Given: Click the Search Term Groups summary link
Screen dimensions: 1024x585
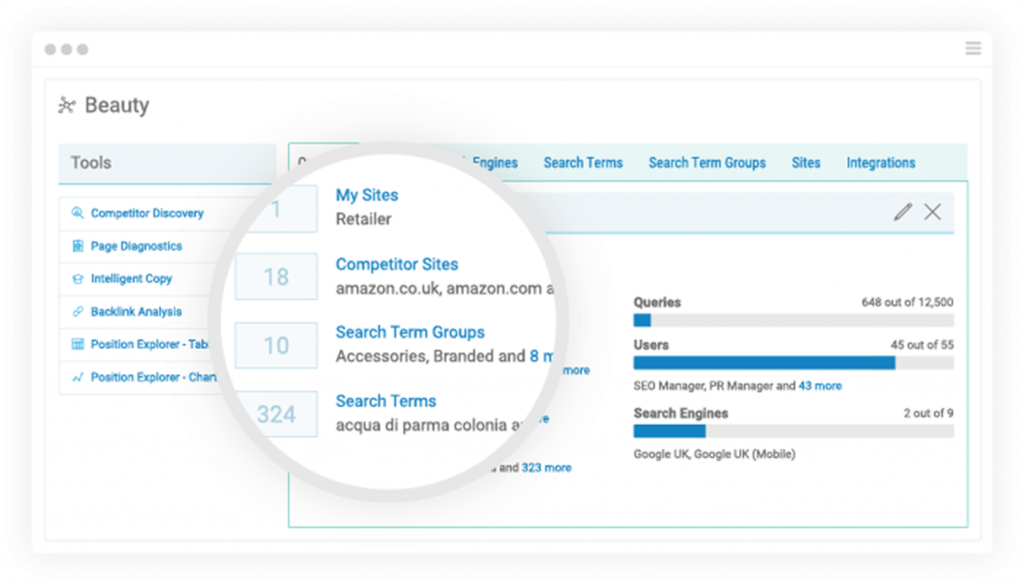Looking at the screenshot, I should point(410,332).
